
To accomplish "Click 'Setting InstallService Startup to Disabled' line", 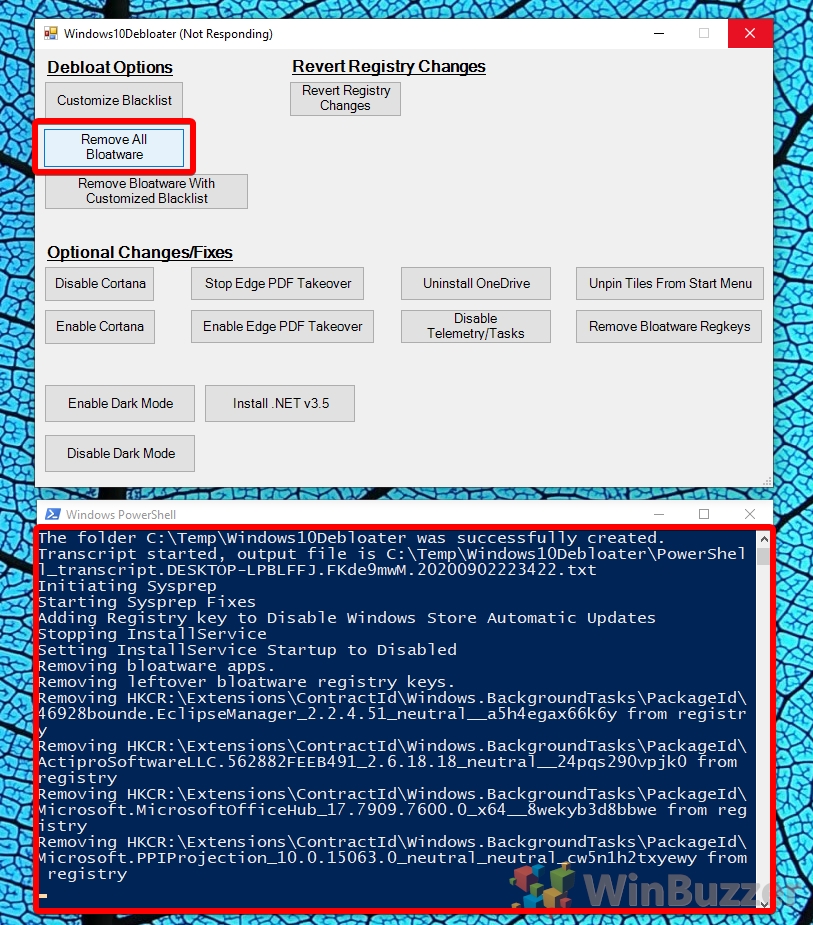I will coord(247,650).
